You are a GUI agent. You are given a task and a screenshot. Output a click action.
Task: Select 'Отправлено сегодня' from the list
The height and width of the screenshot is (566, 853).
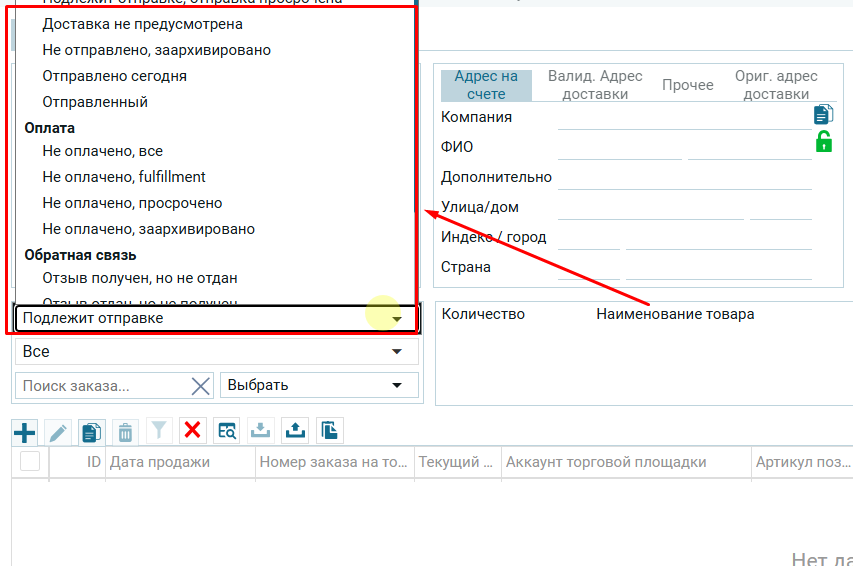click(x=114, y=76)
